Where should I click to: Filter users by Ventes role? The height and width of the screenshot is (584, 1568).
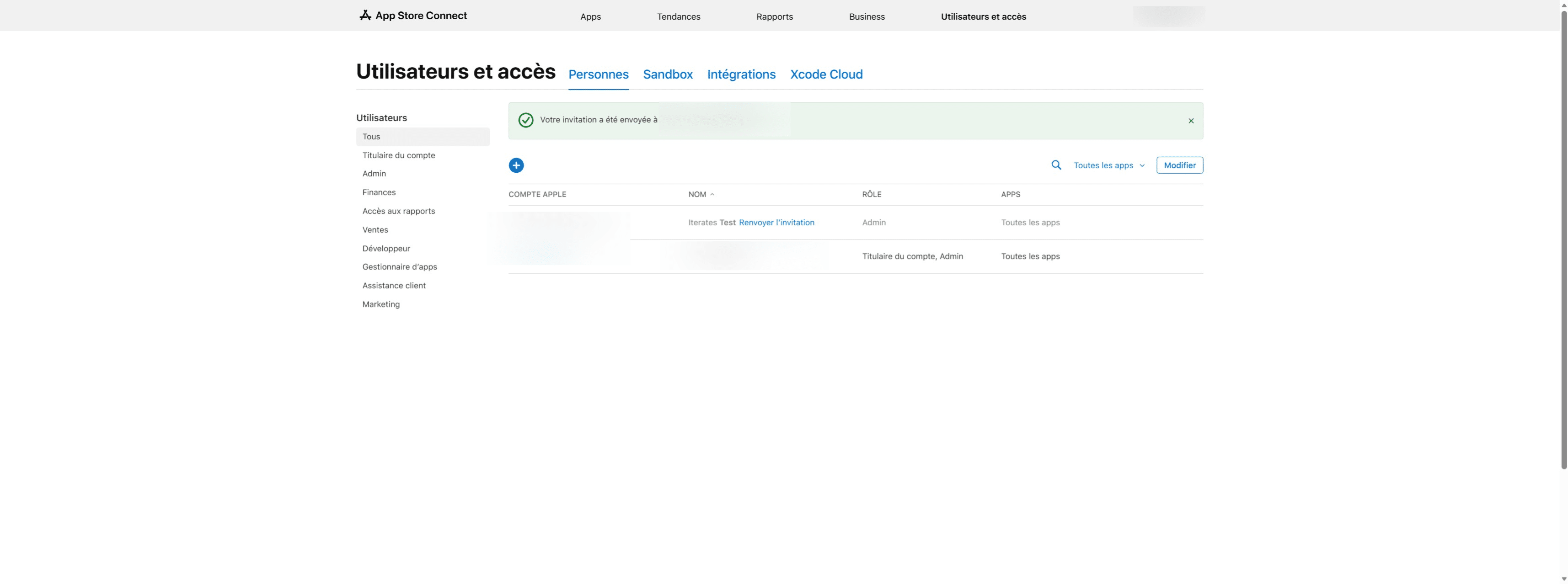coord(375,230)
